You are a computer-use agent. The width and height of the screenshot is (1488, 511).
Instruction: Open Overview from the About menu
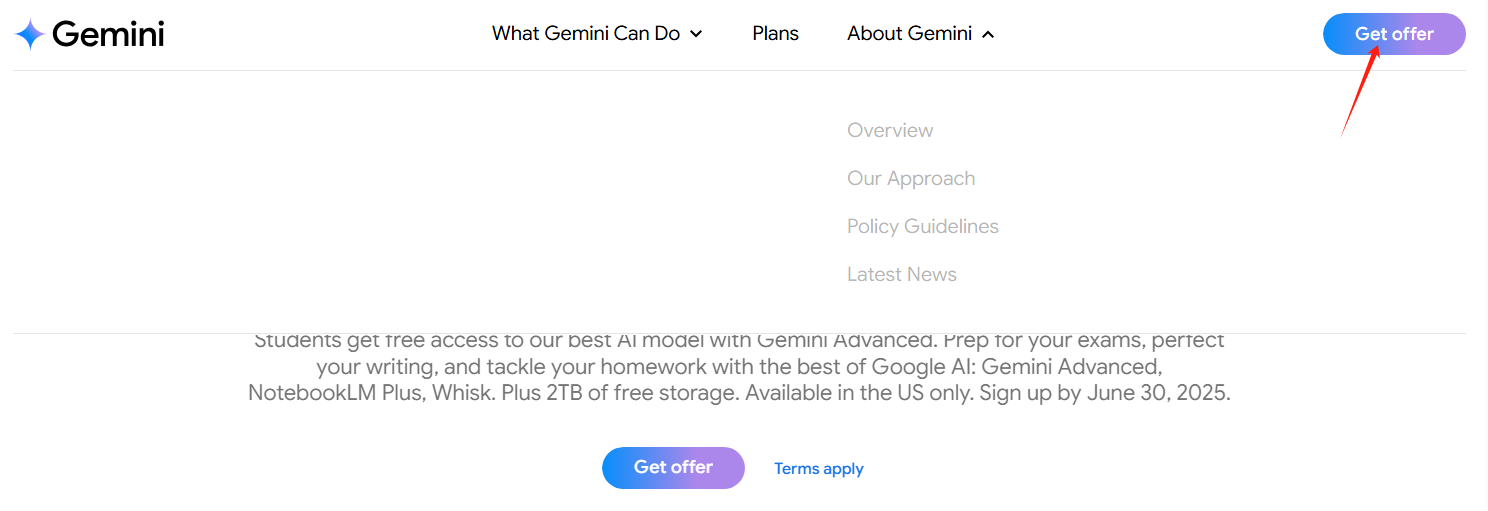890,130
